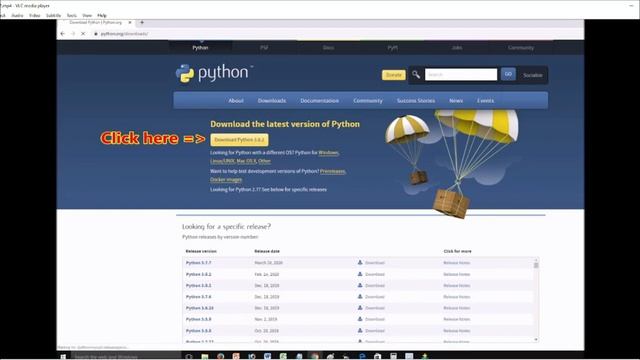Viewport: 640px width, 360px height.
Task: Click the browser back arrow
Action: point(62,33)
